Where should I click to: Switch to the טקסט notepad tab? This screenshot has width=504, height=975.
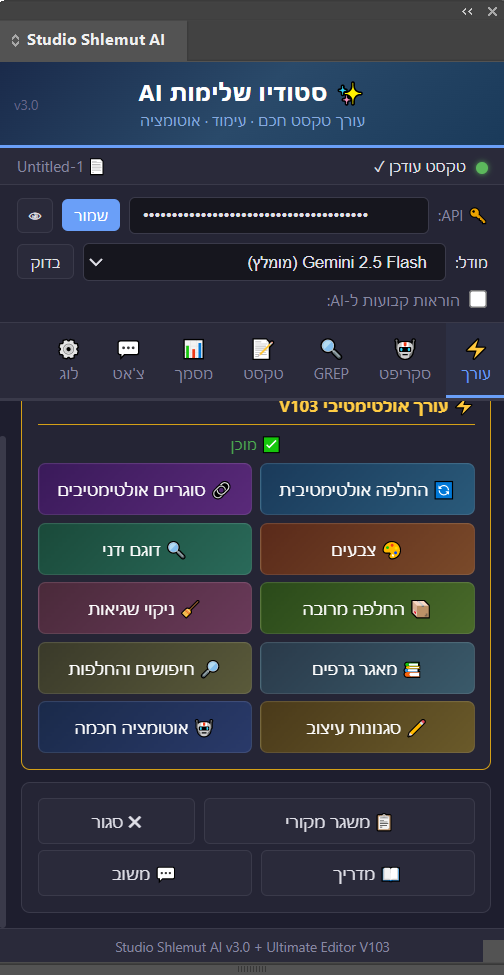(x=263, y=360)
